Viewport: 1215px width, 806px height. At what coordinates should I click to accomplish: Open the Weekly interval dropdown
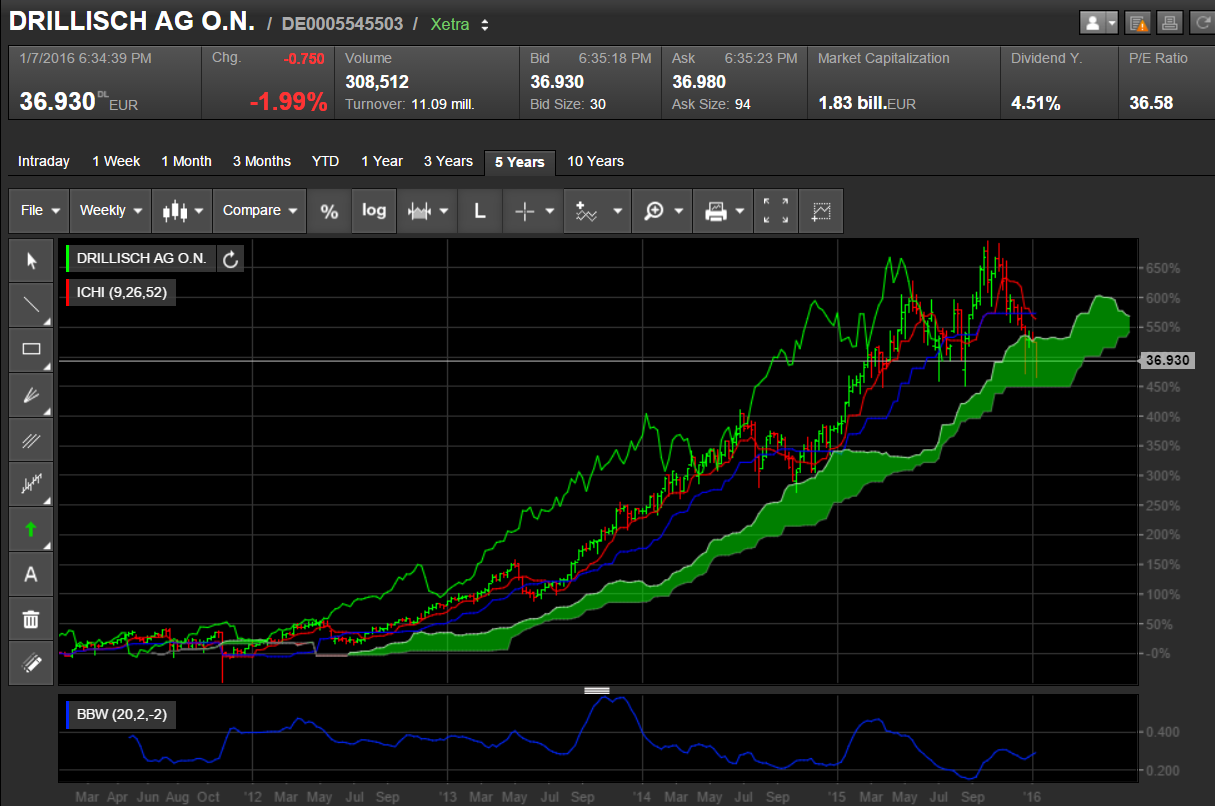pyautogui.click(x=110, y=211)
